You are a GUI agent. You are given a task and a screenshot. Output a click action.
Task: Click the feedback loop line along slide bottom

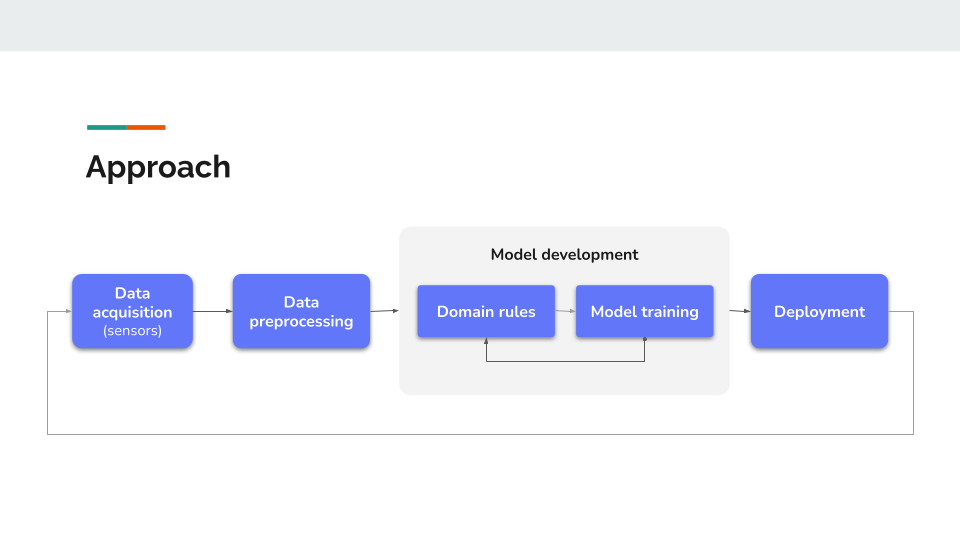[480, 434]
